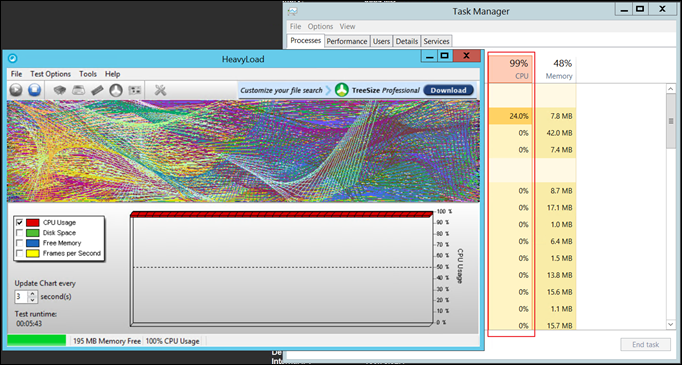Click the 195 MB Memory Free status
682x365 pixels.
[x=107, y=341]
